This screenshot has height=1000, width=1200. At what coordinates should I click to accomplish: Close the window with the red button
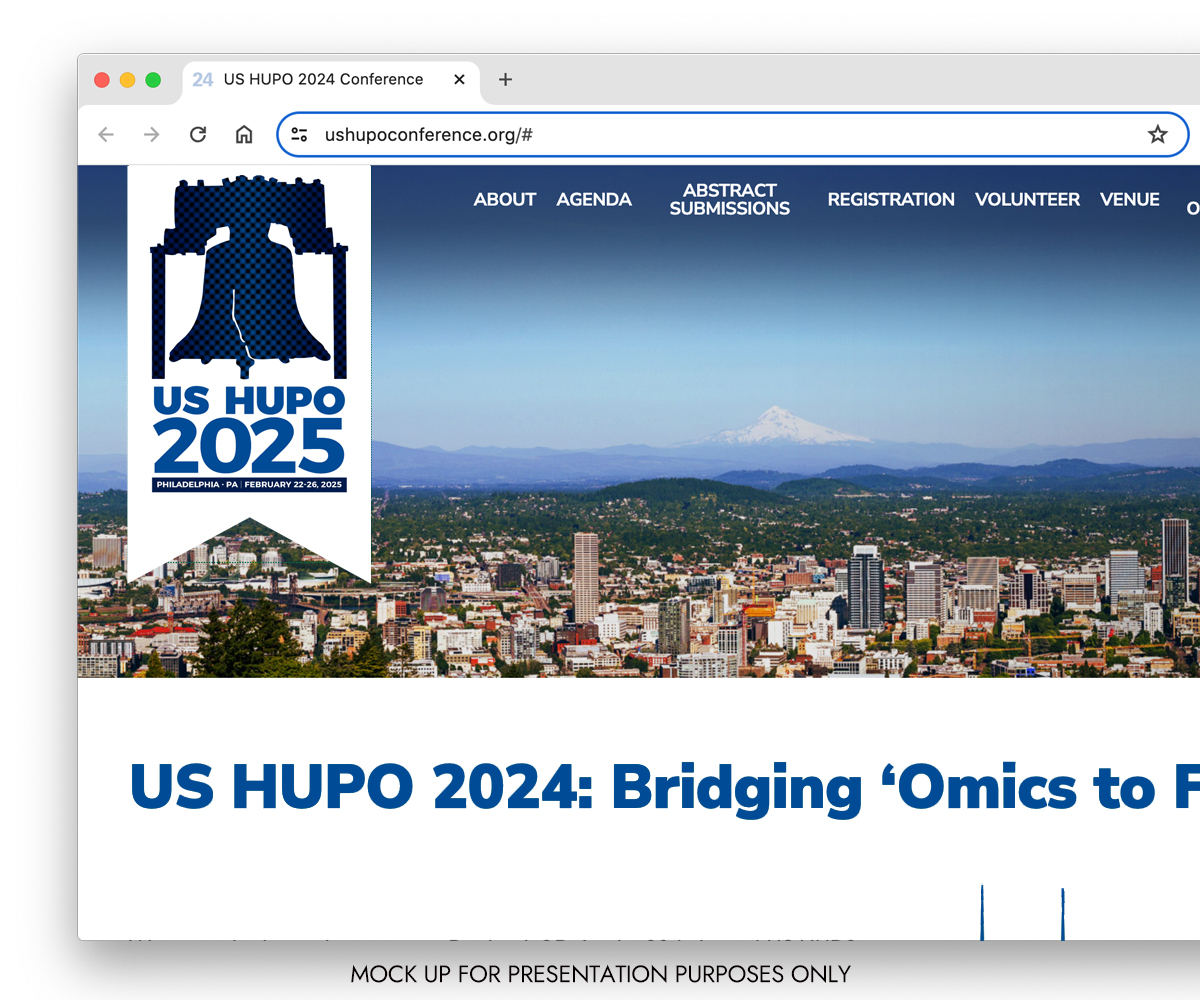click(x=102, y=80)
